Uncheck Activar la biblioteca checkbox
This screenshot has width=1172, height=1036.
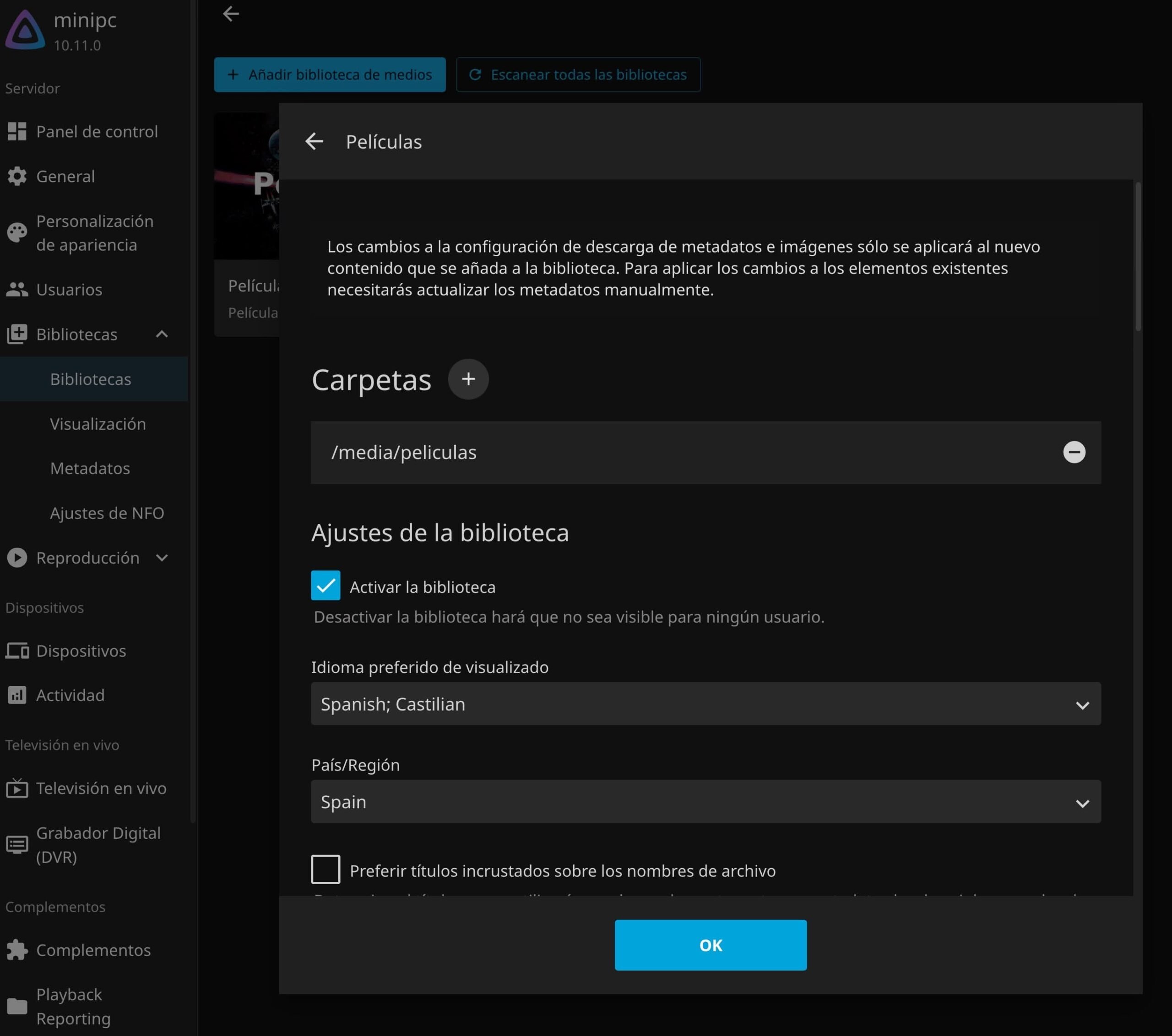pyautogui.click(x=325, y=585)
